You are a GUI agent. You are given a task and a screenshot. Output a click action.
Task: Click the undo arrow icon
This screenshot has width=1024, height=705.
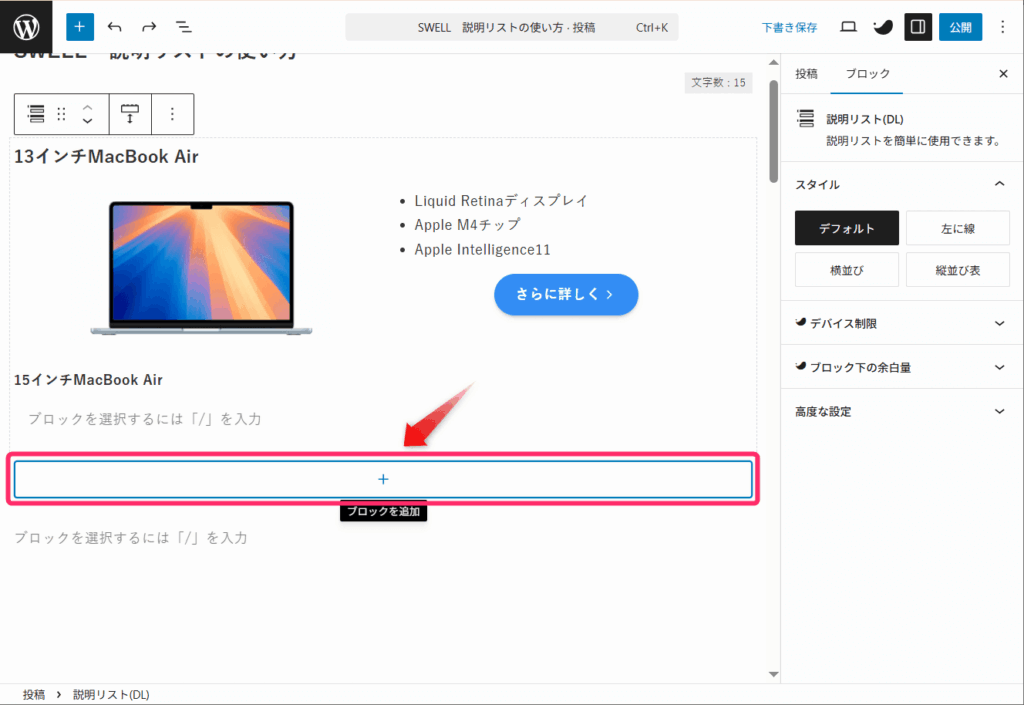115,27
